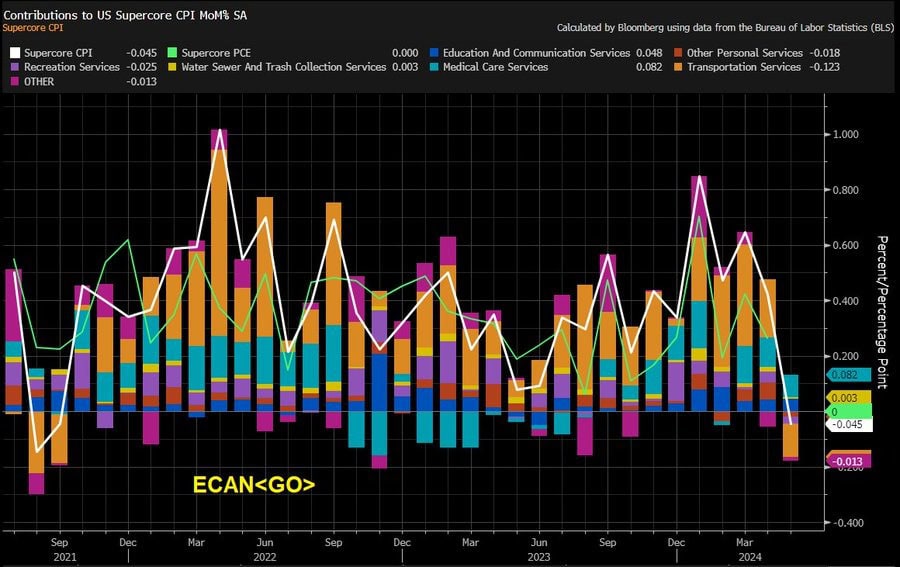Click the green Supercore PCE legend swatch
900x567 pixels.
(x=172, y=53)
